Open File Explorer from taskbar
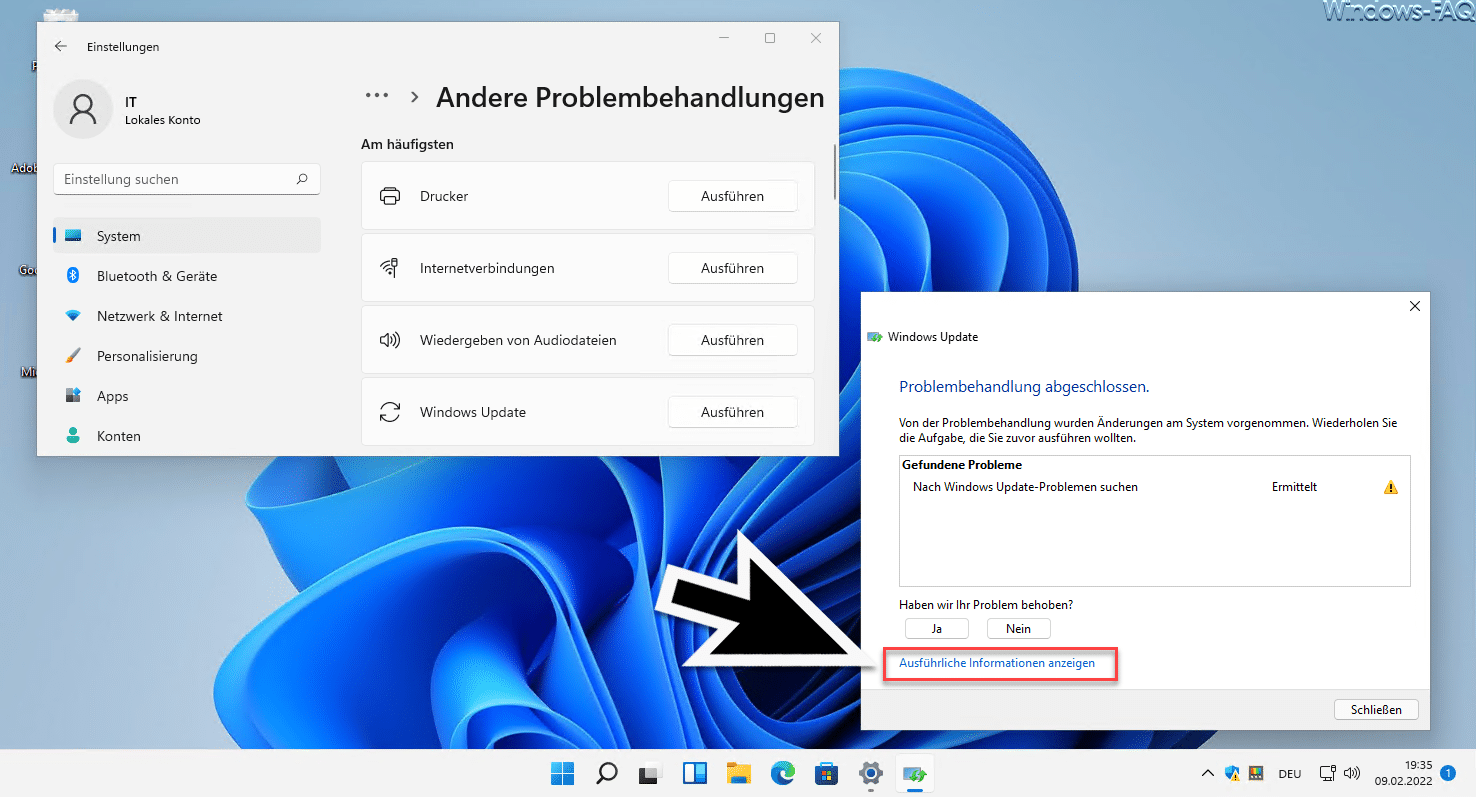The image size is (1476, 797). (739, 773)
